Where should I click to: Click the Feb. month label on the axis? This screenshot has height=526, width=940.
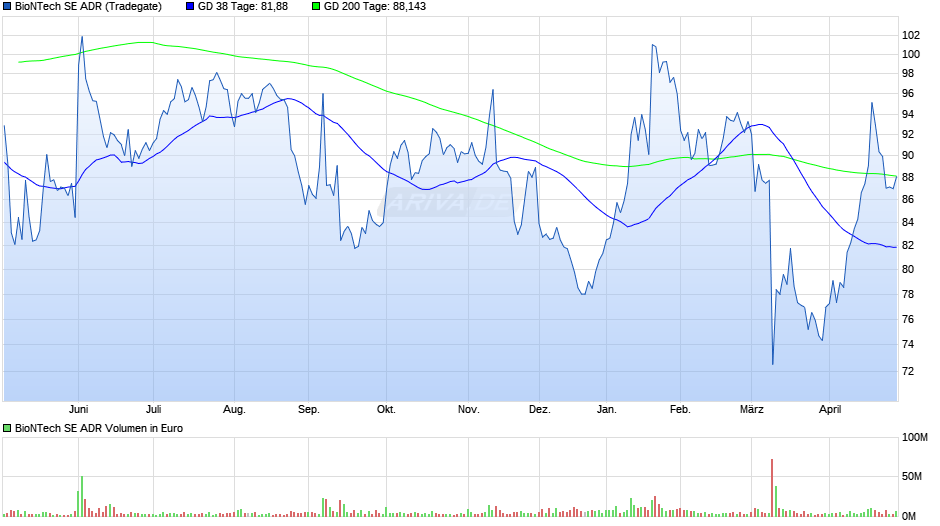coord(680,409)
